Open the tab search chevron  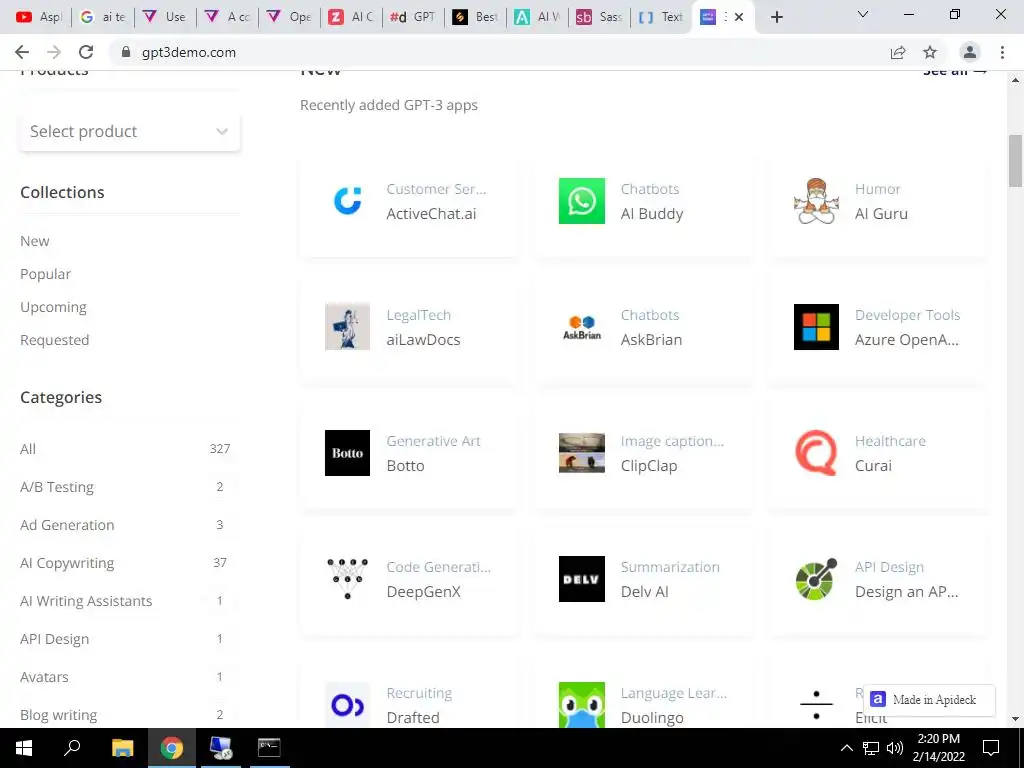click(x=863, y=14)
